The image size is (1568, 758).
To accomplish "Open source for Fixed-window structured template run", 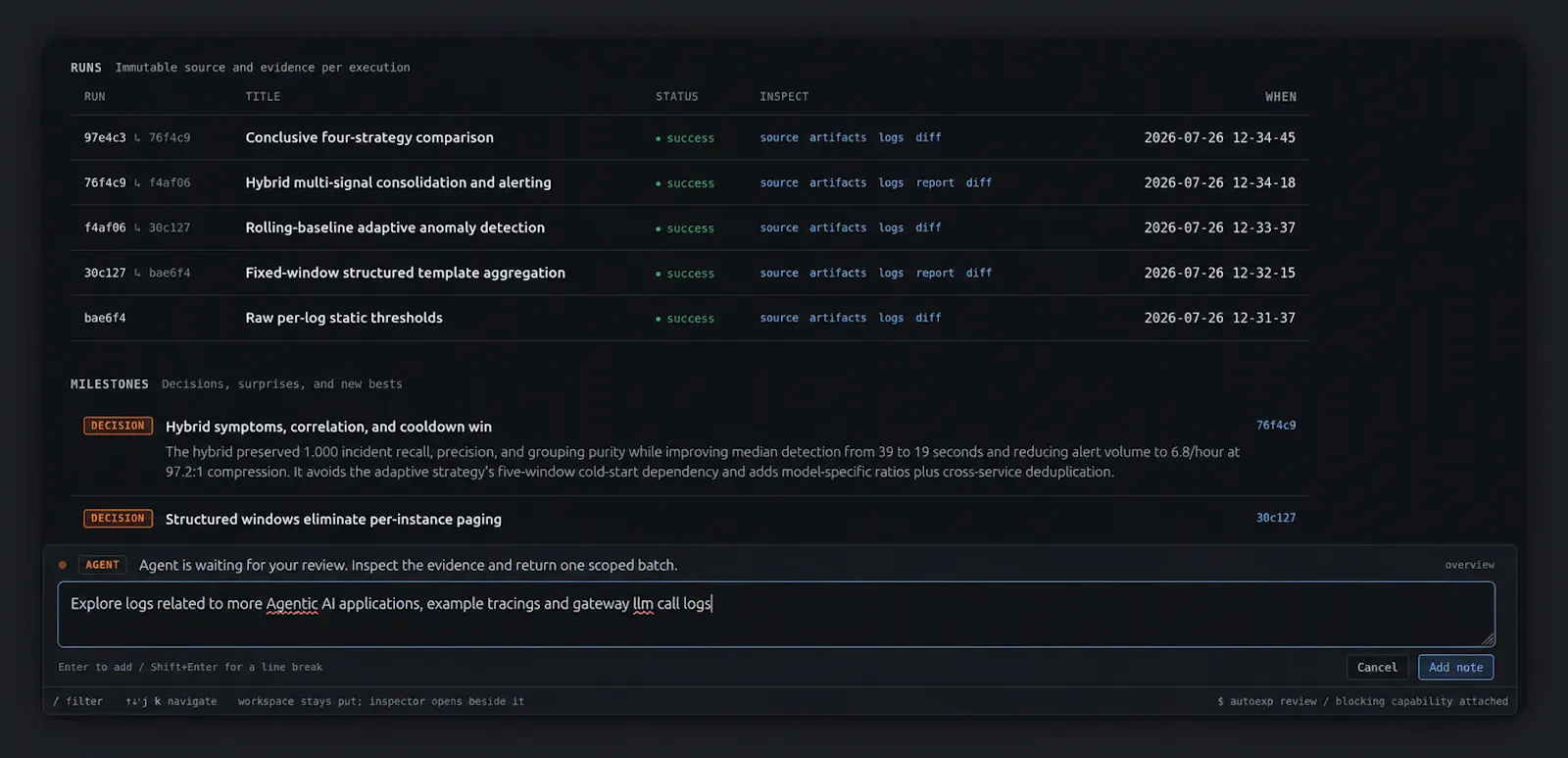I will (779, 273).
